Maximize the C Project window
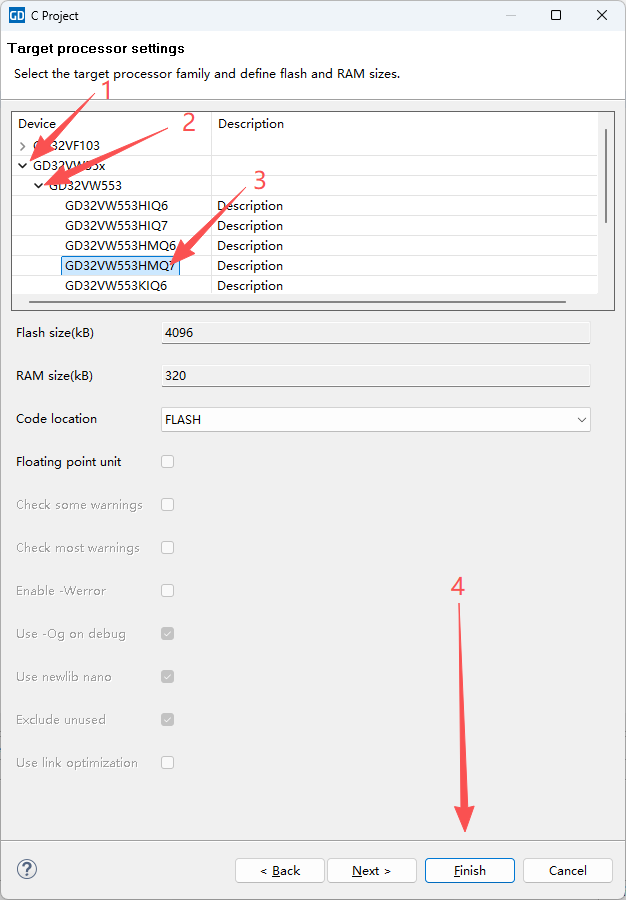 click(x=556, y=15)
